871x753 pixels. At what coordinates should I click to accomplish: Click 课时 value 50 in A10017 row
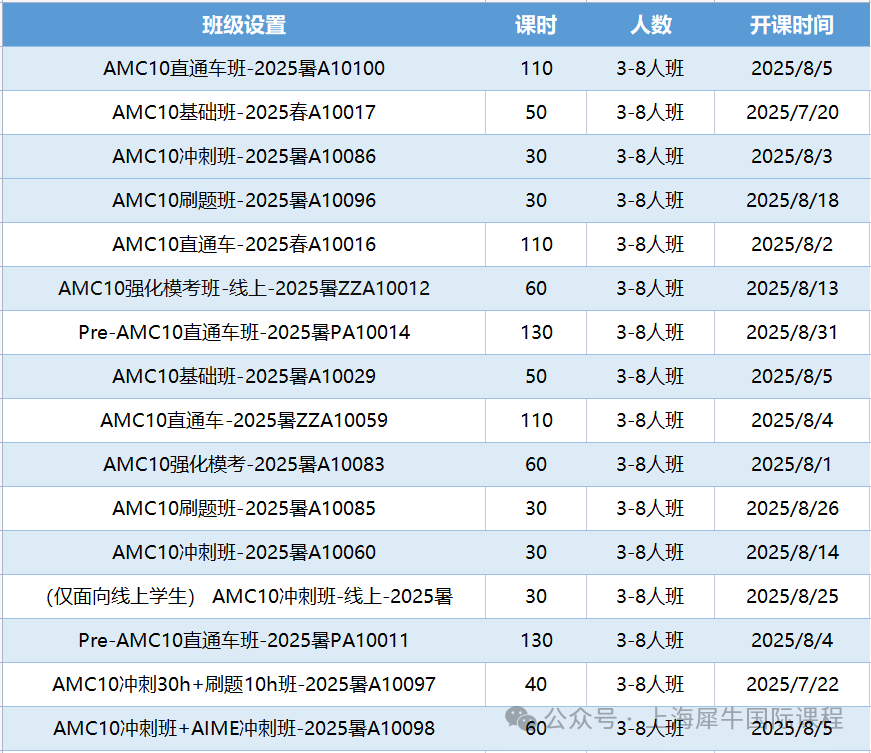click(x=536, y=112)
